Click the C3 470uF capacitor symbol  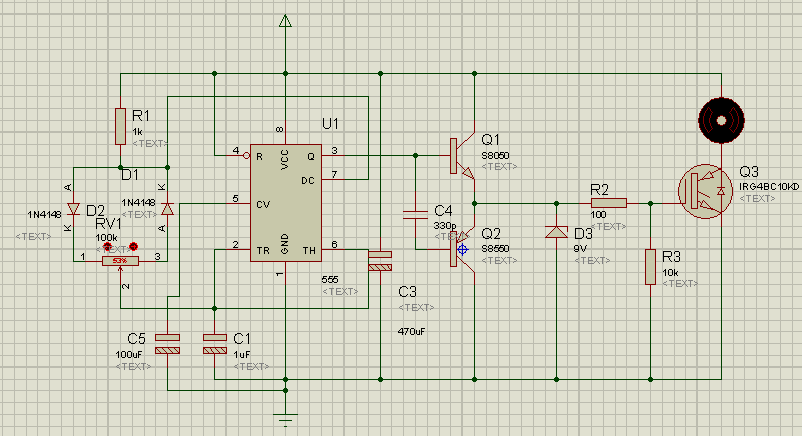[x=380, y=261]
